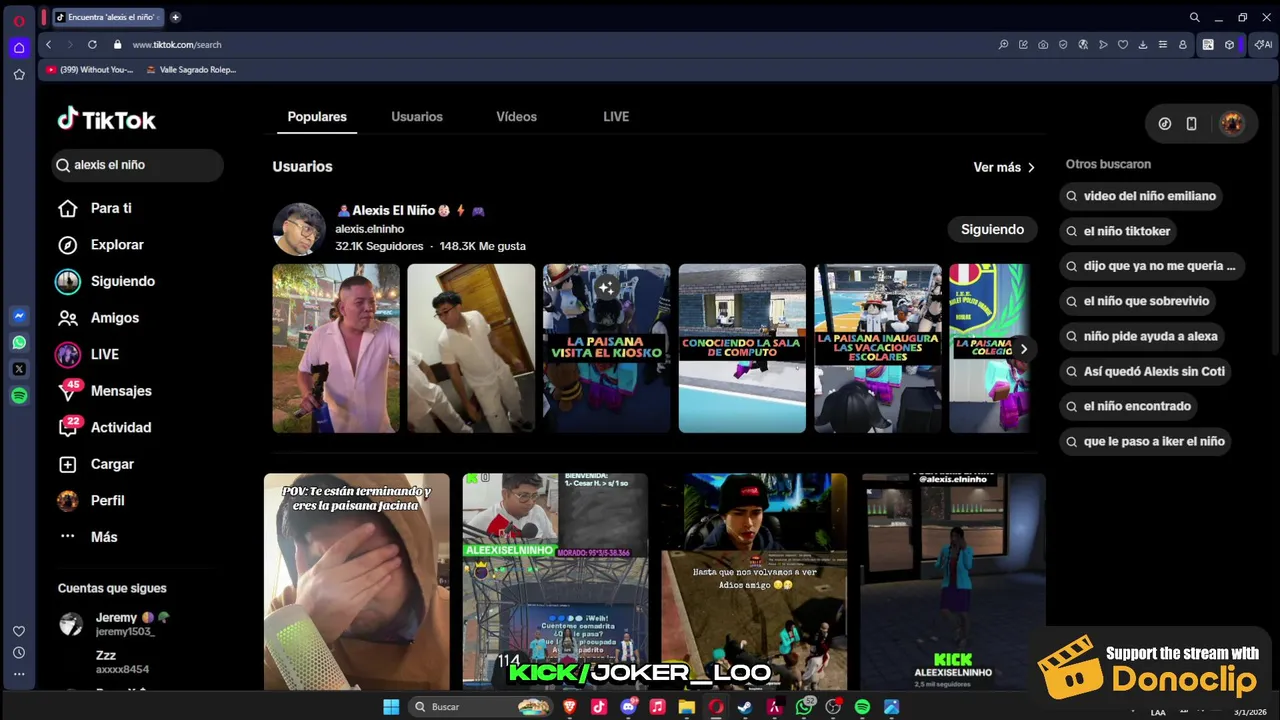Open WhatsApp in Opera sidebar
The image size is (1280, 720).
19,342
